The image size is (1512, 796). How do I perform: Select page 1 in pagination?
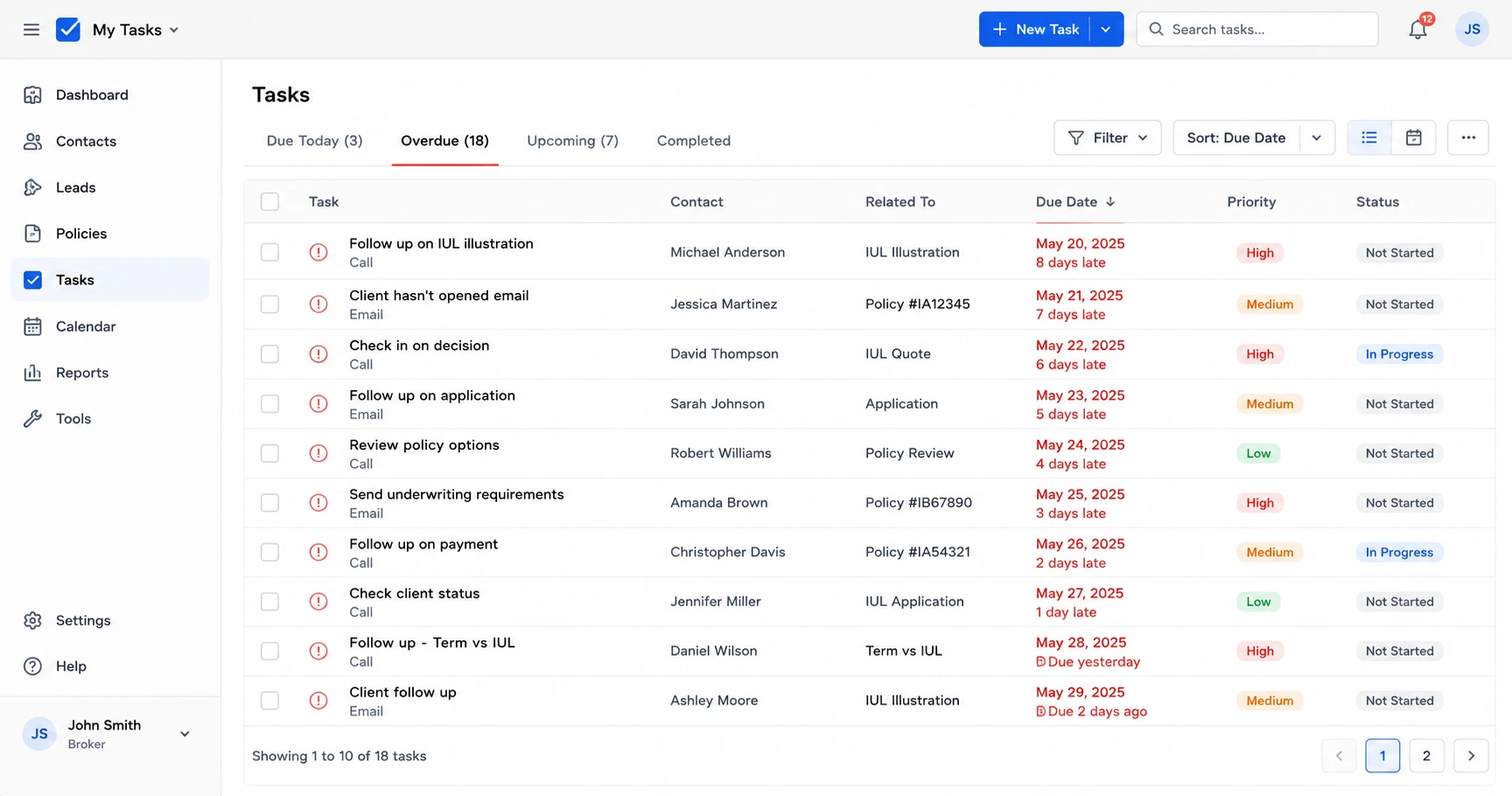coord(1382,756)
